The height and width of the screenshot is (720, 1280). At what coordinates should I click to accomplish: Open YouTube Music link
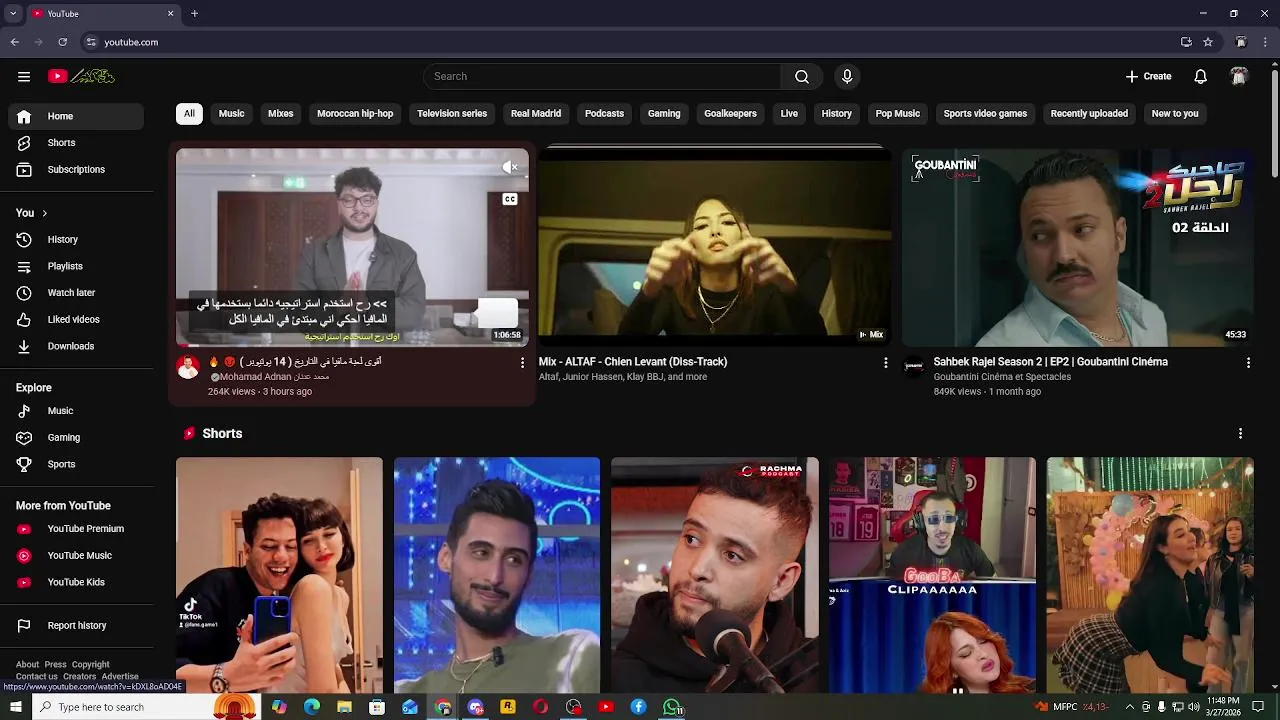pos(76,556)
